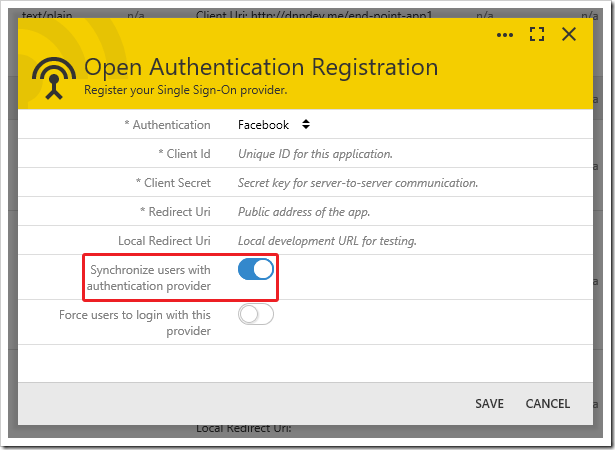Viewport: 615px width, 450px height.
Task: Click the 'Register your Single Sign-On provider.' subtitle
Action: 186,90
